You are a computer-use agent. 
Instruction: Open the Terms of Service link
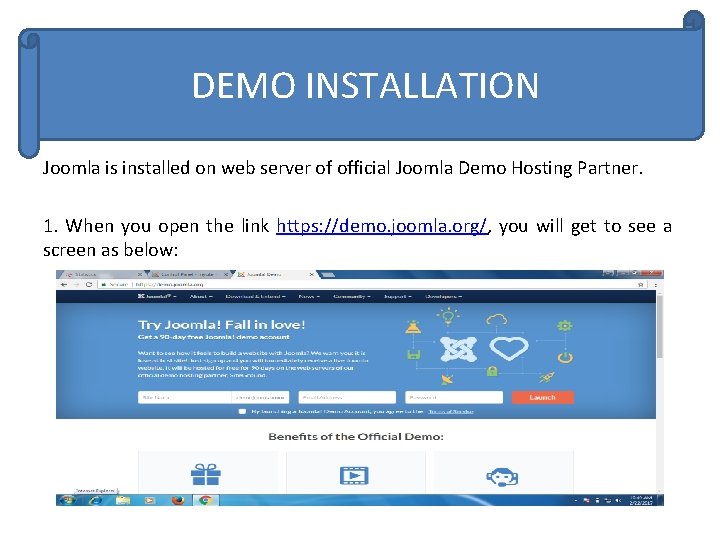(x=450, y=411)
